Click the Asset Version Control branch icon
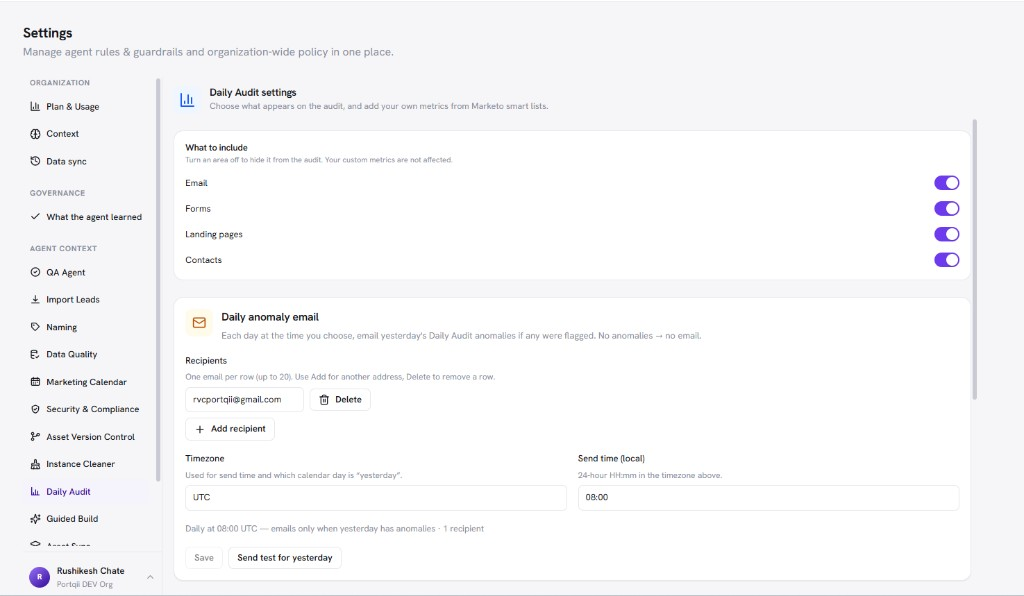 click(35, 437)
